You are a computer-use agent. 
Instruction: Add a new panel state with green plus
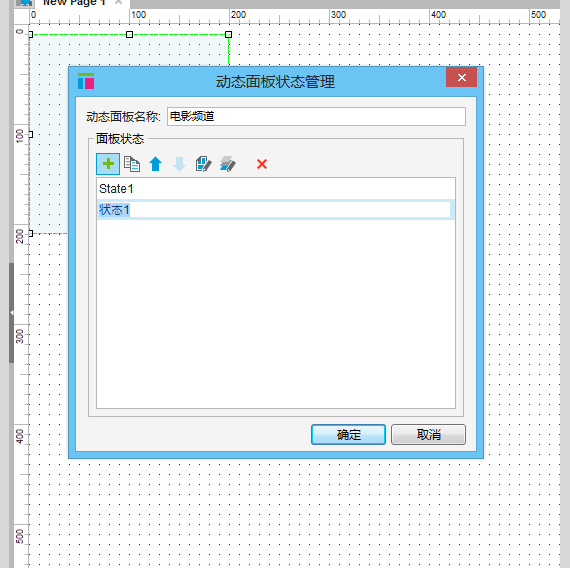point(108,164)
